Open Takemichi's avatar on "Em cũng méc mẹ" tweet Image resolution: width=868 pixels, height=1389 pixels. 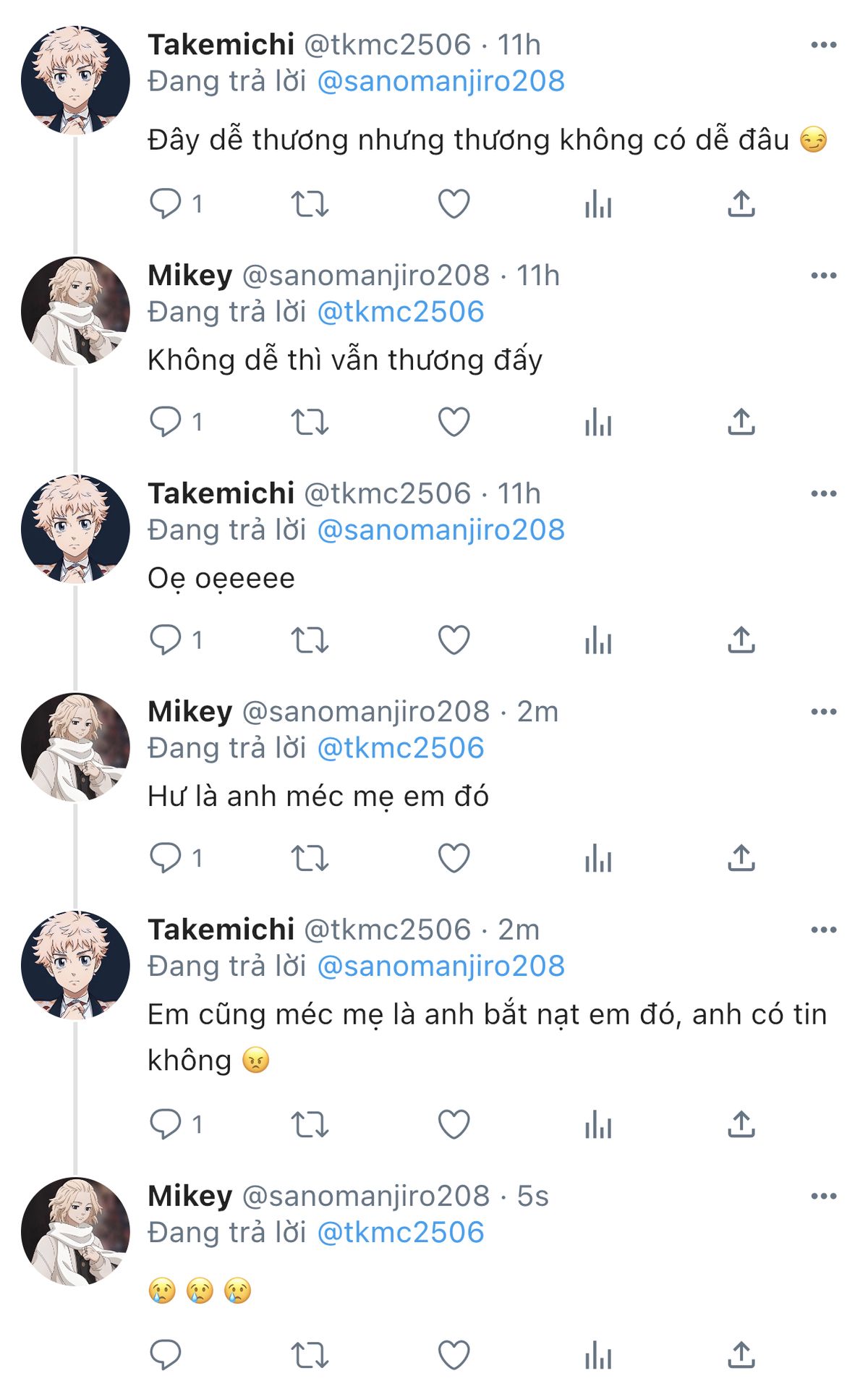coord(75,965)
